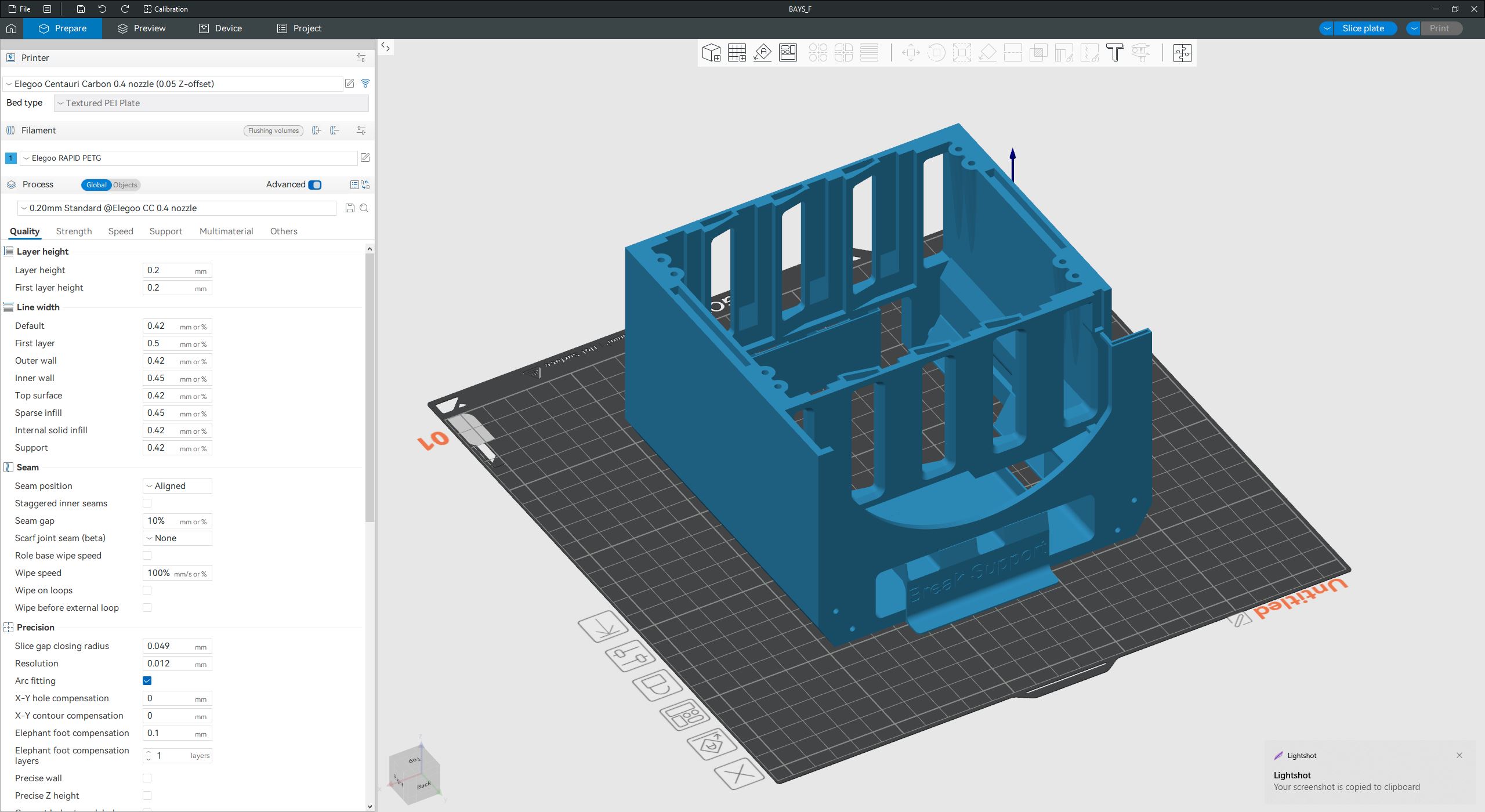Click the Auto orient toolbar icon

(x=762, y=53)
